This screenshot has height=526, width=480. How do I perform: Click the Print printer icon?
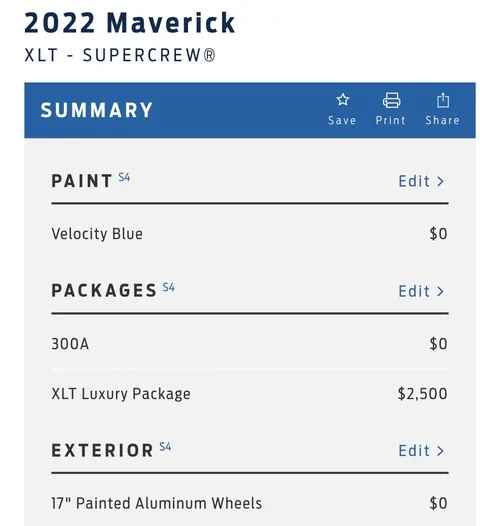pos(391,100)
